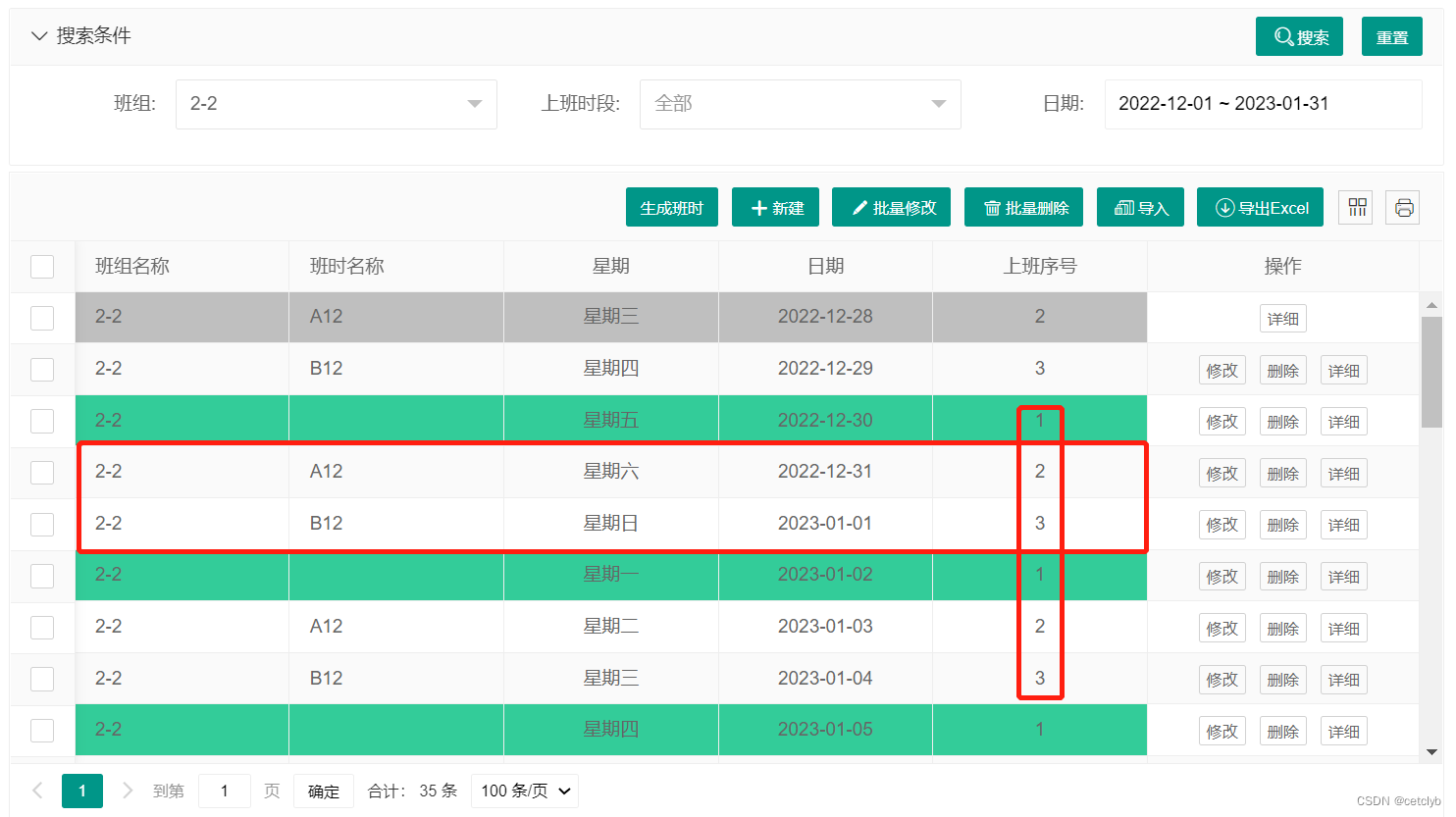The width and height of the screenshot is (1456, 817).
Task: Click the 上班序号 column header
Action: (1040, 267)
